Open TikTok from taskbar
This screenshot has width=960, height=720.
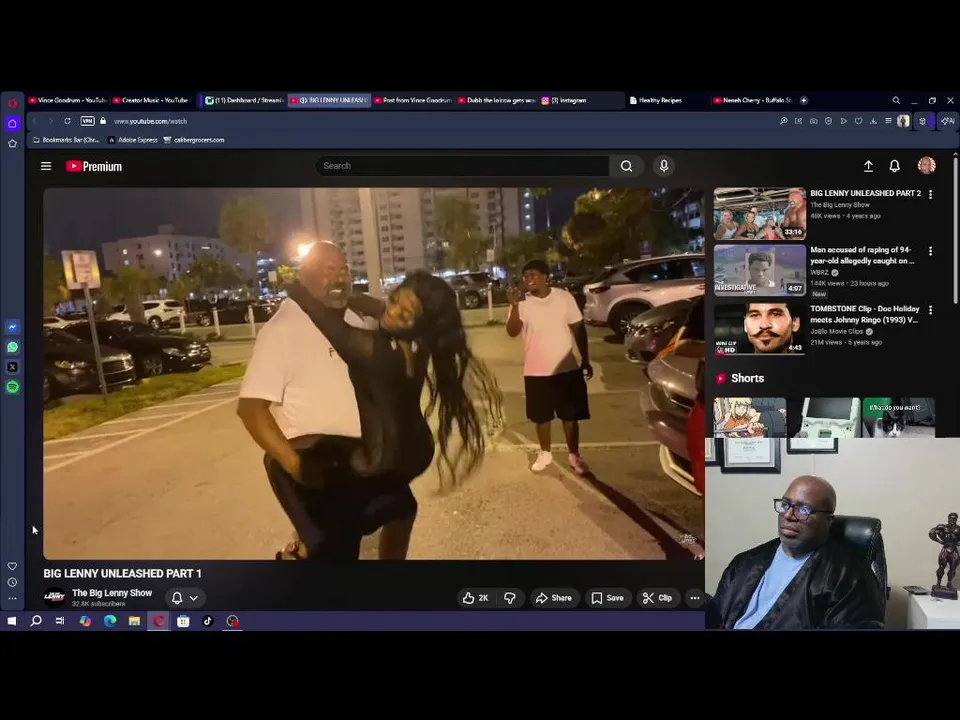(208, 621)
